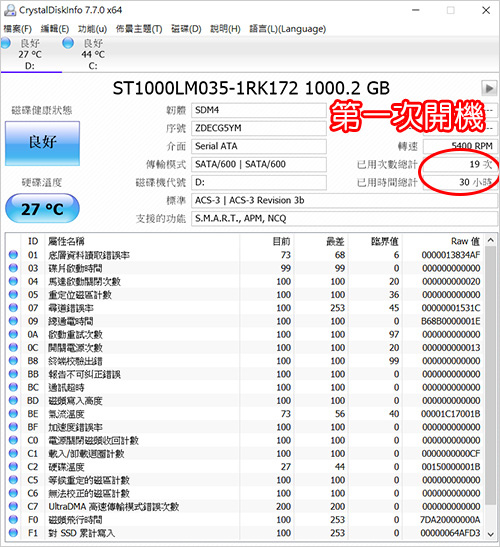Click the interface field Serial ATA
Screen dimensions: 500x547
pos(259,146)
